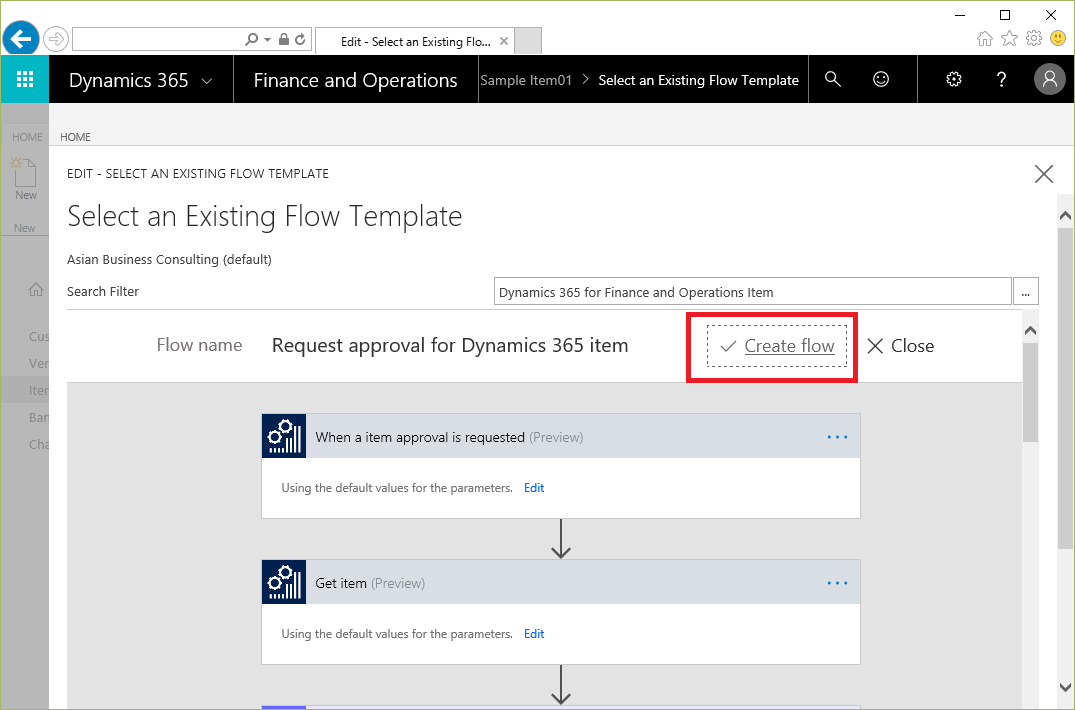Open the address bar dropdown arrow
Image resolution: width=1075 pixels, height=710 pixels.
(267, 40)
